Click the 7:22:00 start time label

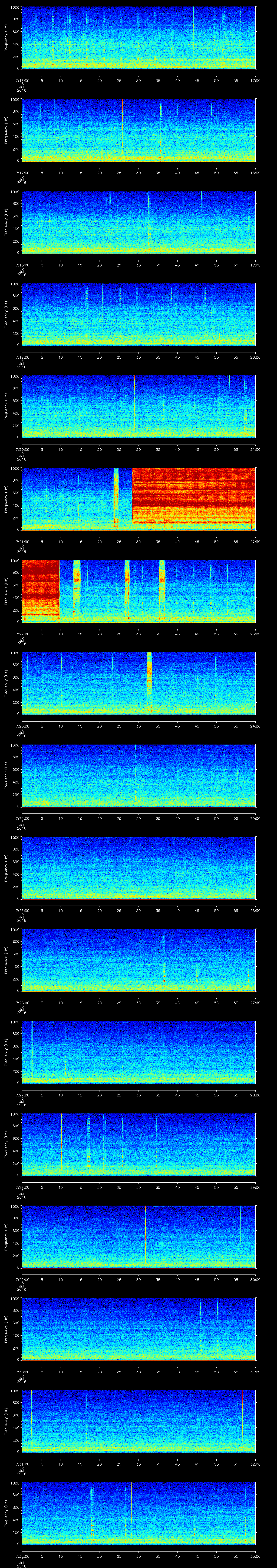pyautogui.click(x=22, y=634)
